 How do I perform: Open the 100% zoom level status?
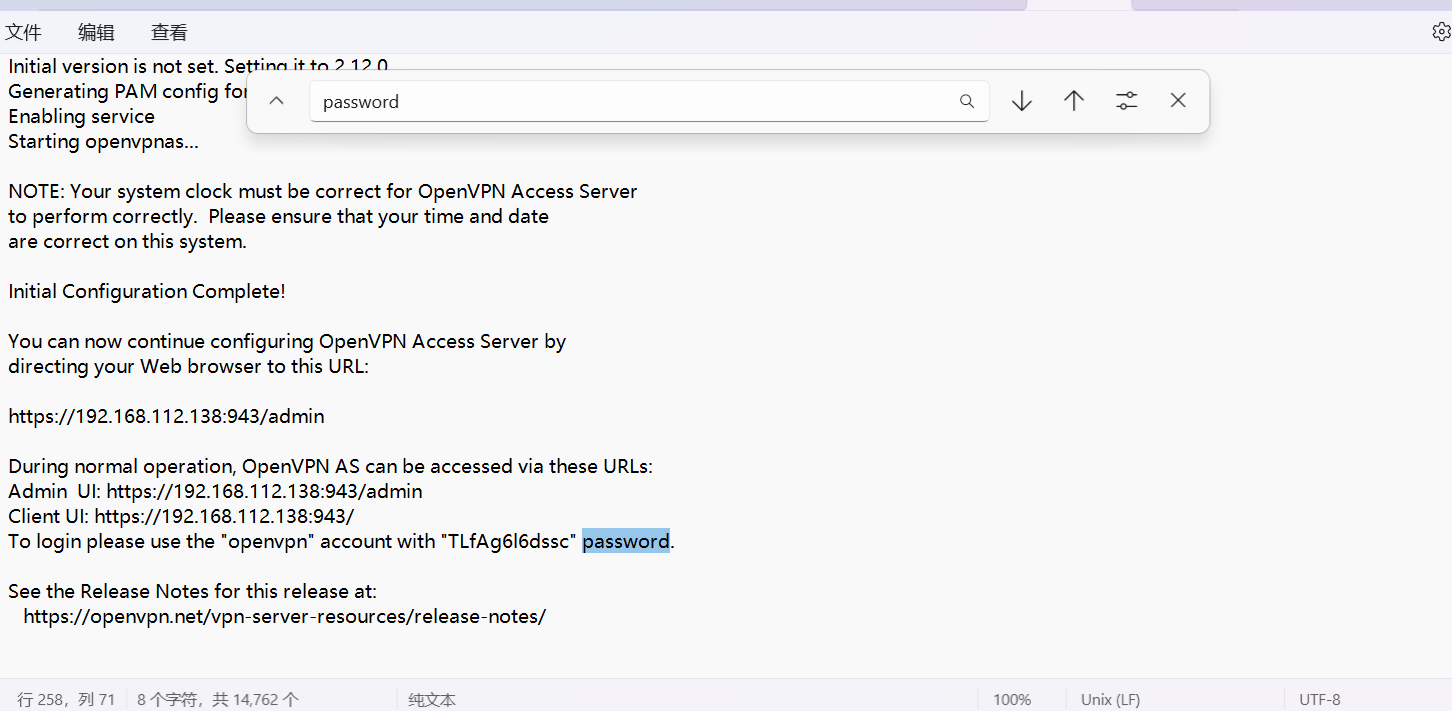click(1012, 700)
